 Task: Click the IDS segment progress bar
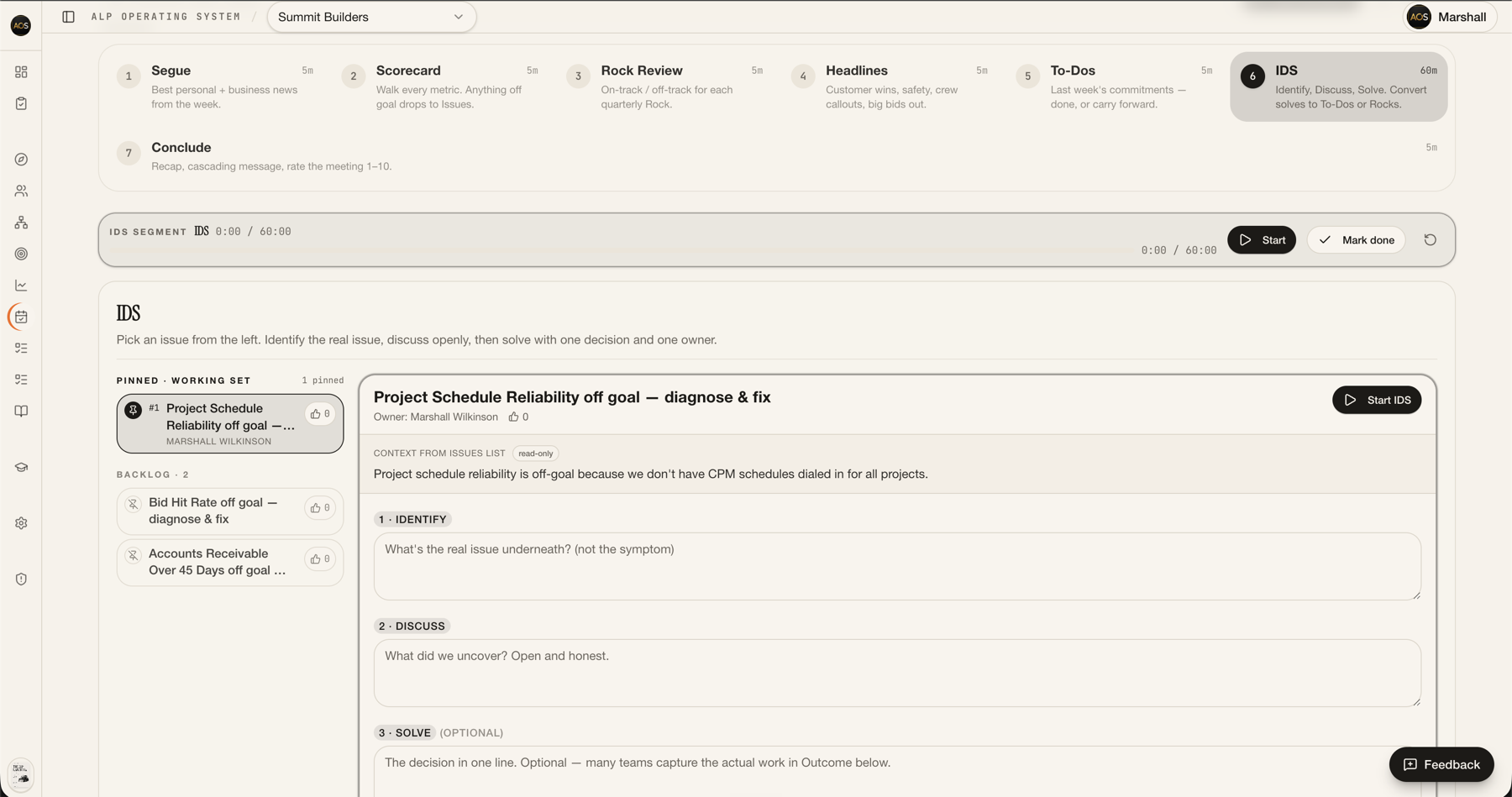[623, 250]
